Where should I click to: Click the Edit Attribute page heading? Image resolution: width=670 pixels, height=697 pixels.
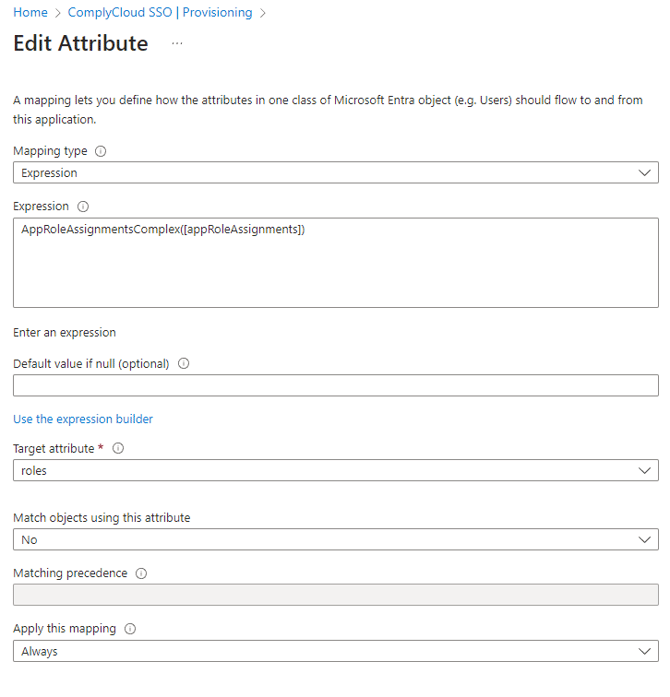pyautogui.click(x=80, y=44)
